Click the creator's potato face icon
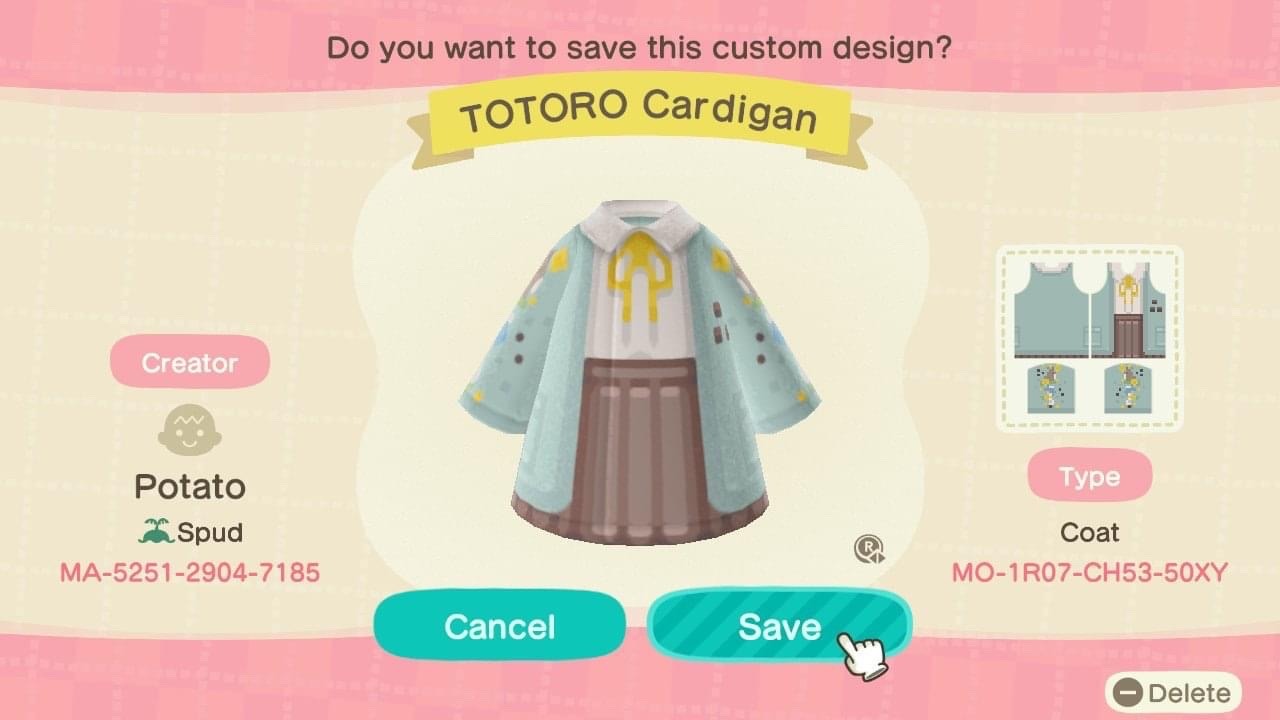1280x720 pixels. 190,430
